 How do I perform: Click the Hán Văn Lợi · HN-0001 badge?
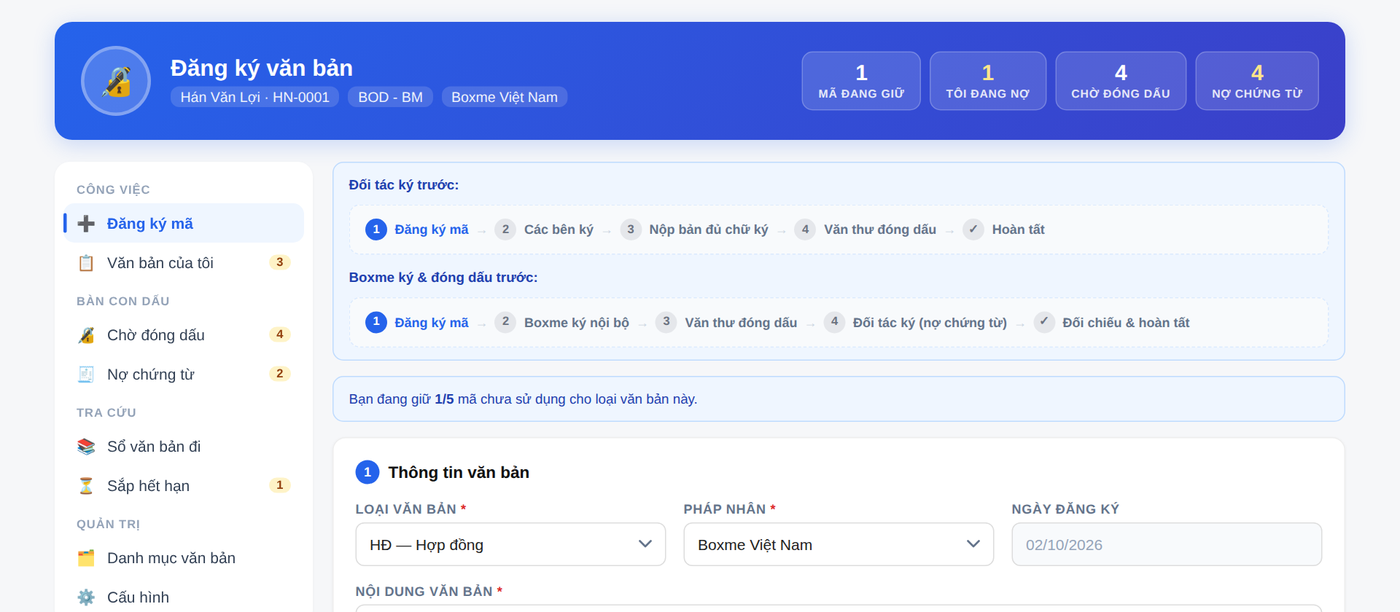pos(255,97)
